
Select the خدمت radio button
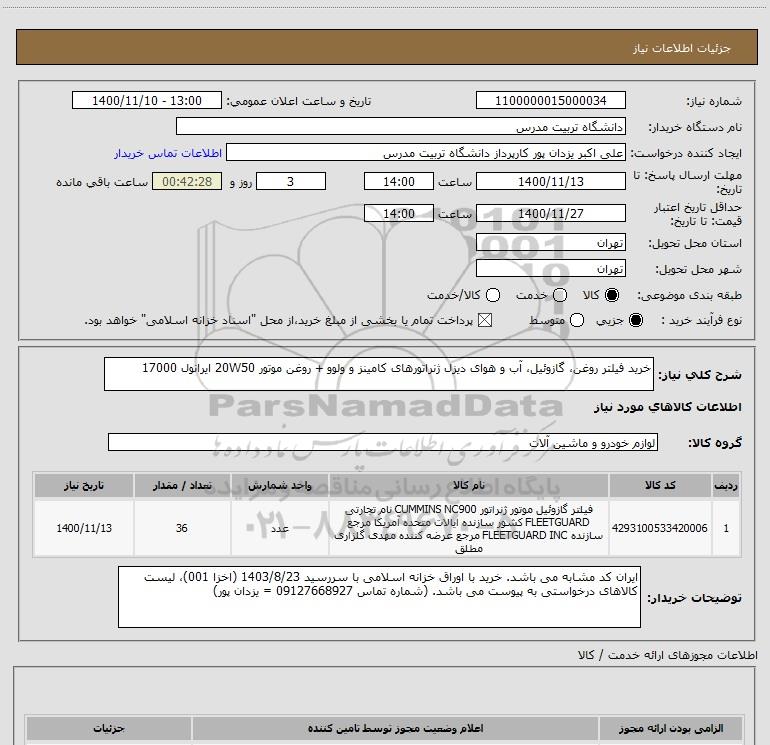coord(560,295)
